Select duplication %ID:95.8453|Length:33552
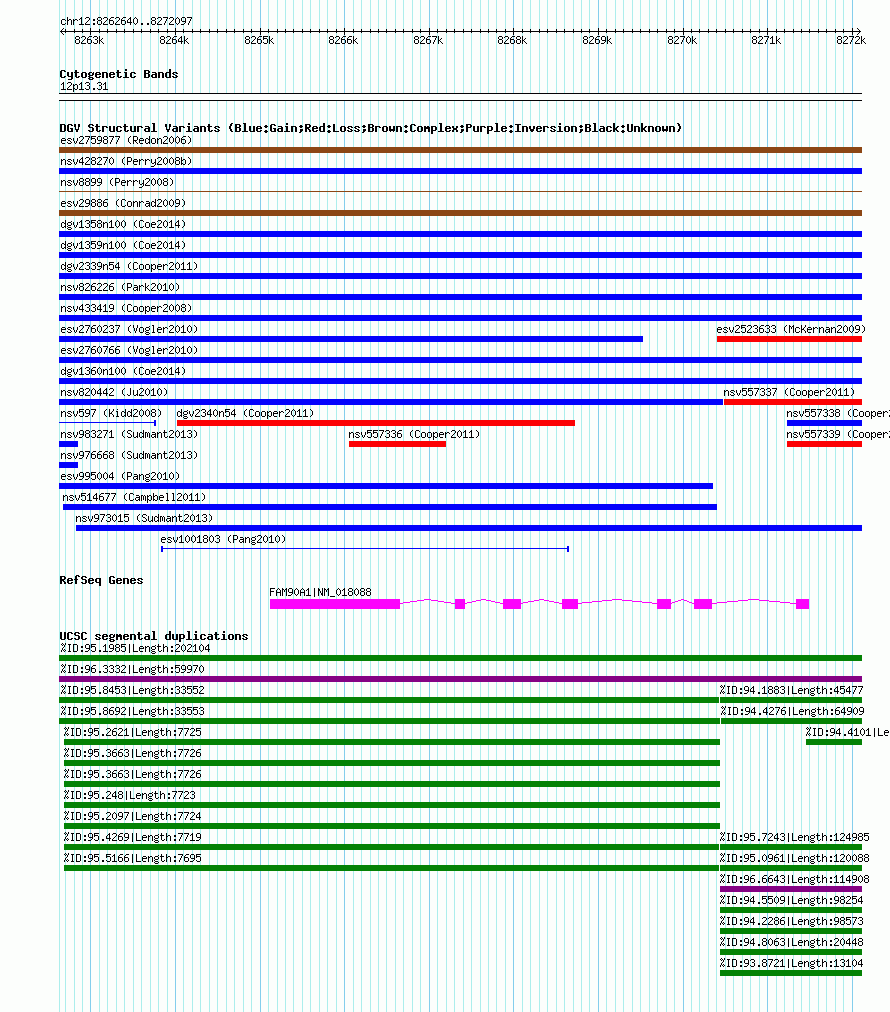The height and width of the screenshot is (1012, 890). tap(132, 690)
